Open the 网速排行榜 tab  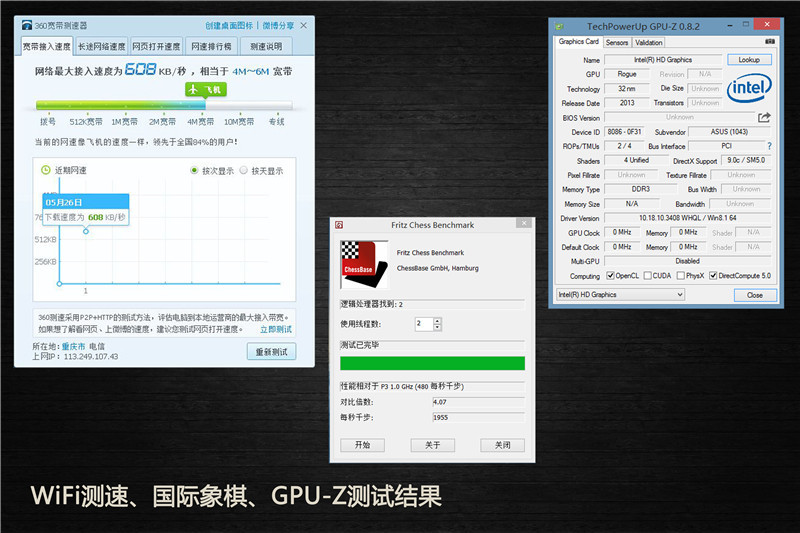211,46
